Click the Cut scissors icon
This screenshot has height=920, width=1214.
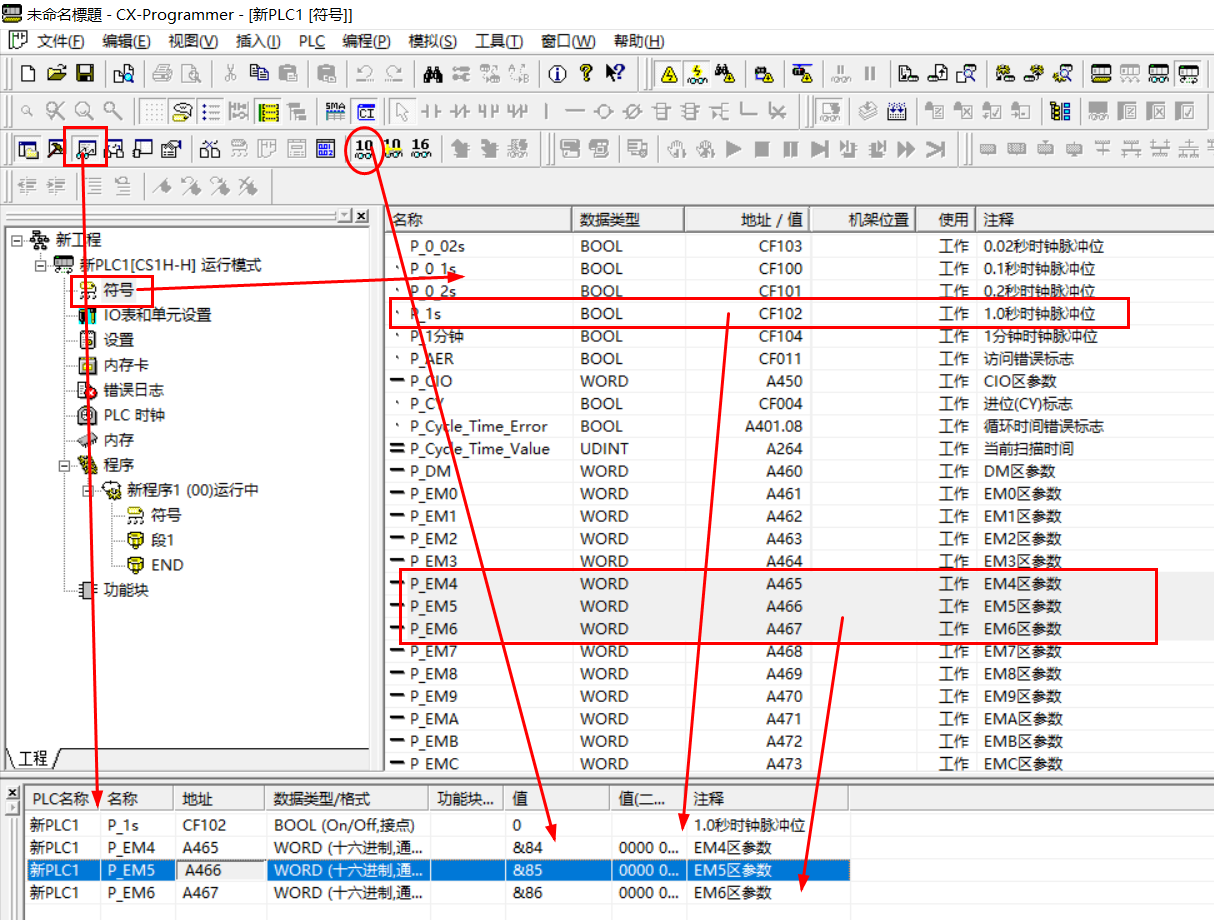click(231, 73)
